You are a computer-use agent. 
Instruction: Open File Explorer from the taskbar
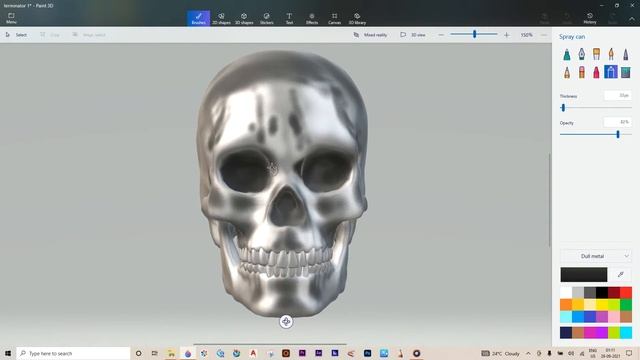(x=171, y=353)
